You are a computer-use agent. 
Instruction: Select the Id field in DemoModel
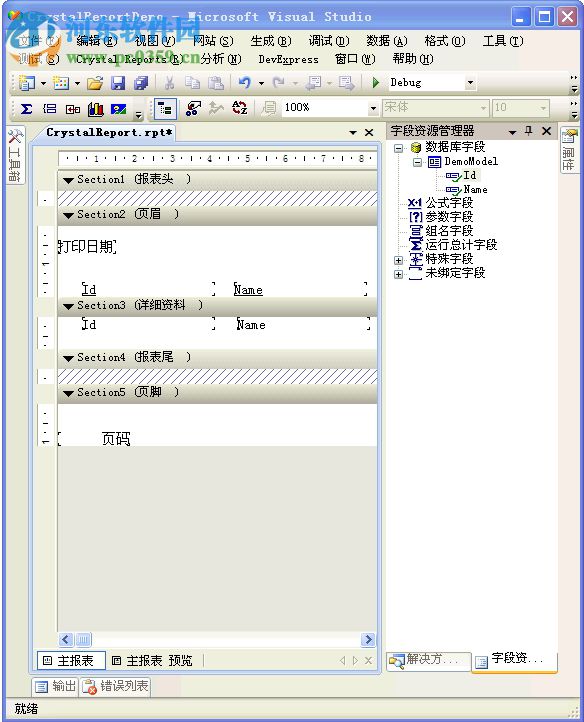(469, 175)
